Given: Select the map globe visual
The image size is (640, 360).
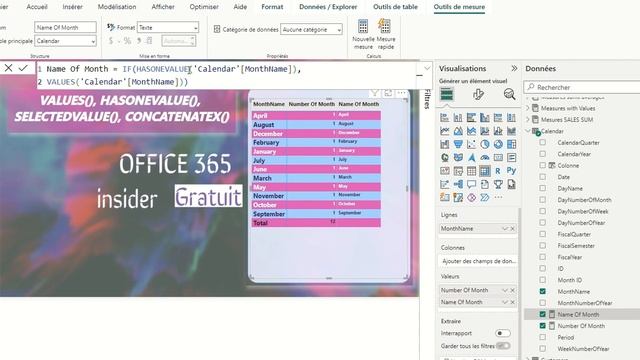Looking at the screenshot, I should click(x=444, y=158).
